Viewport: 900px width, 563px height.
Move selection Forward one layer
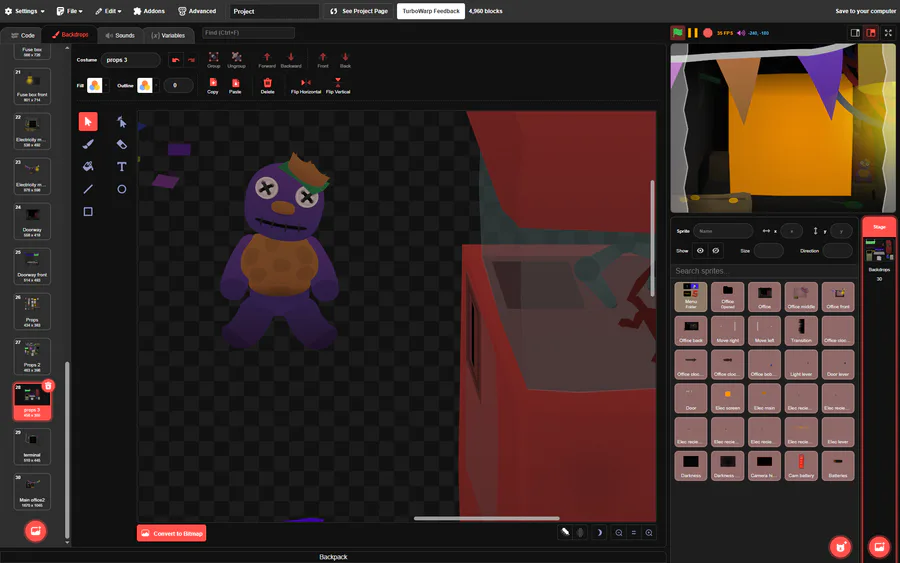click(267, 60)
